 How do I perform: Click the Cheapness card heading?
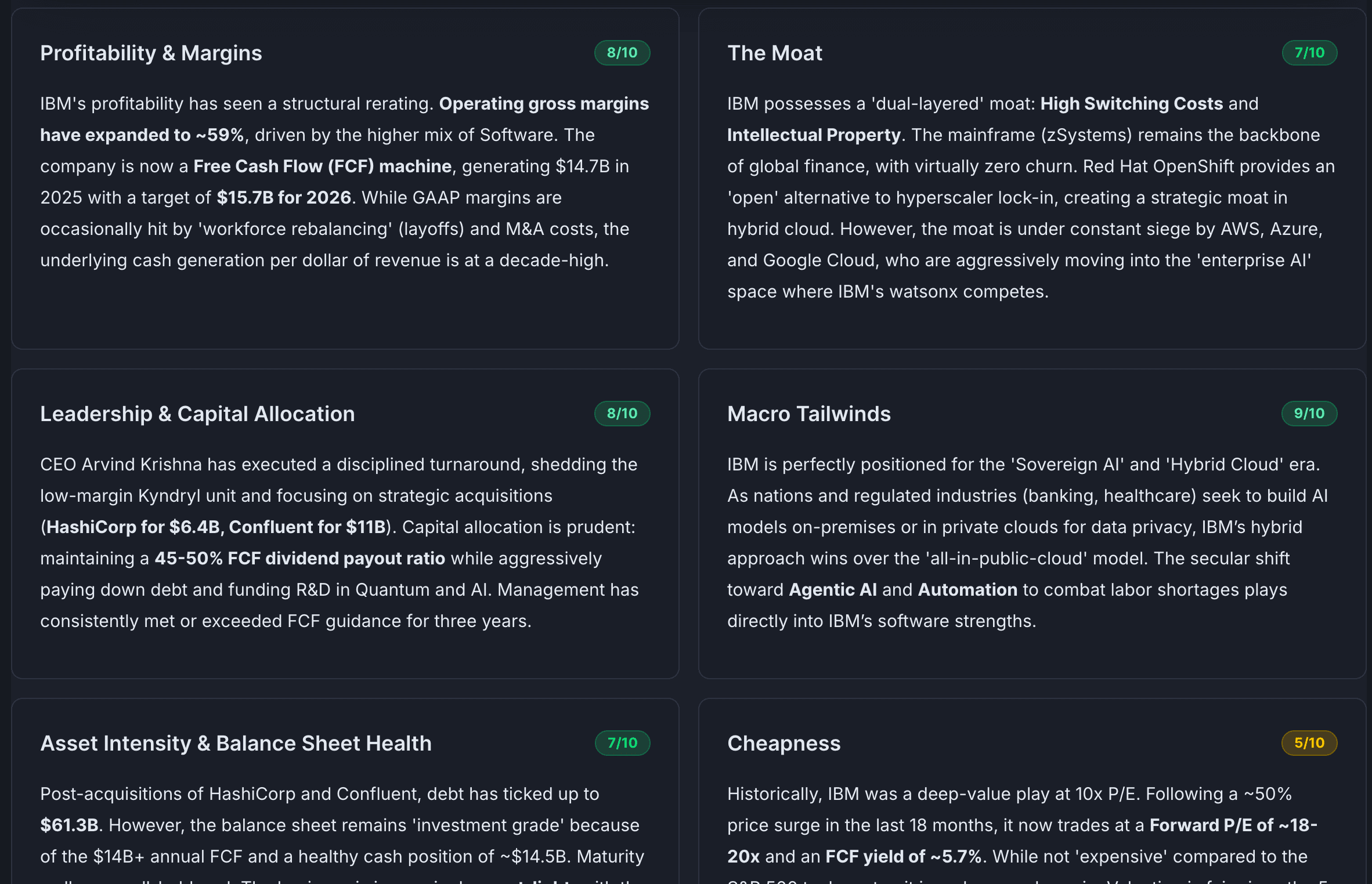(784, 743)
